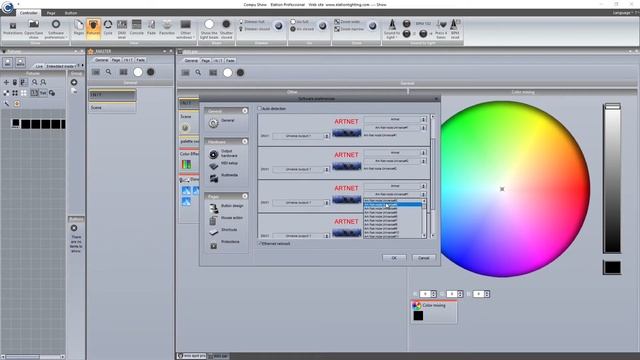This screenshot has height=360, width=640.
Task: Open MIDI setup in preferences sidebar
Action: point(223,164)
